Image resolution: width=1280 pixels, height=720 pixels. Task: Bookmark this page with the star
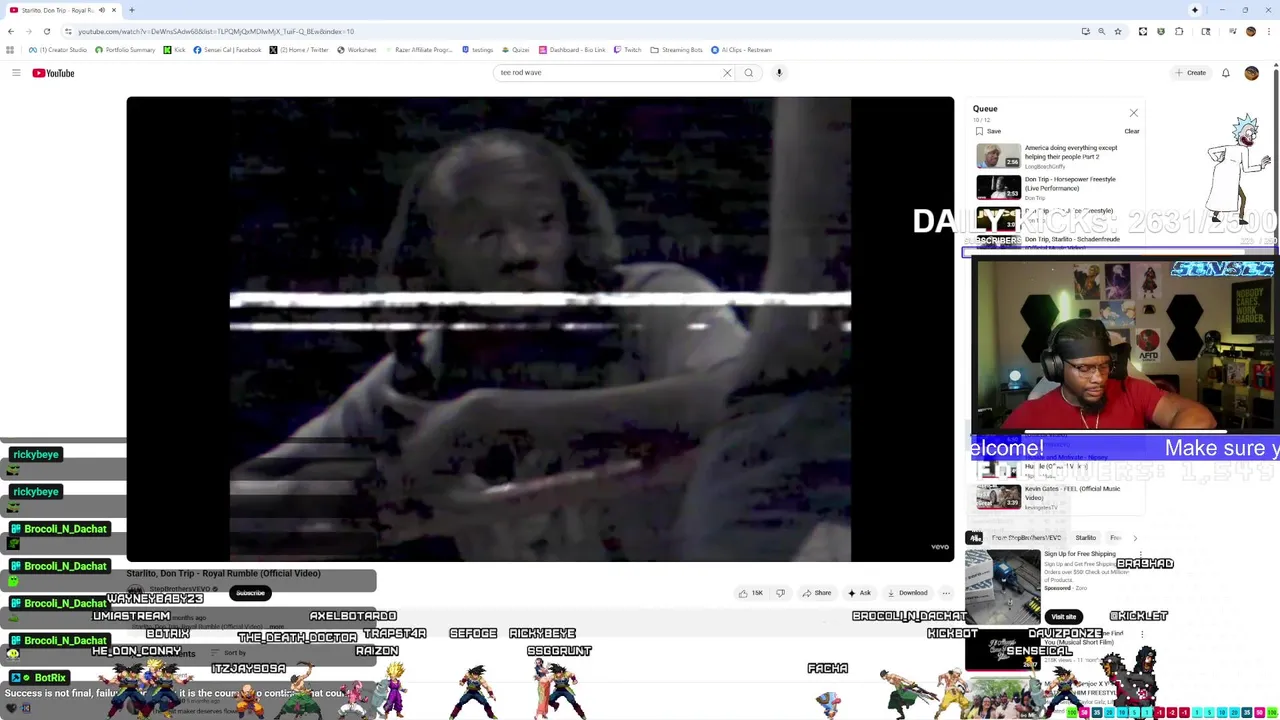pos(1118,31)
